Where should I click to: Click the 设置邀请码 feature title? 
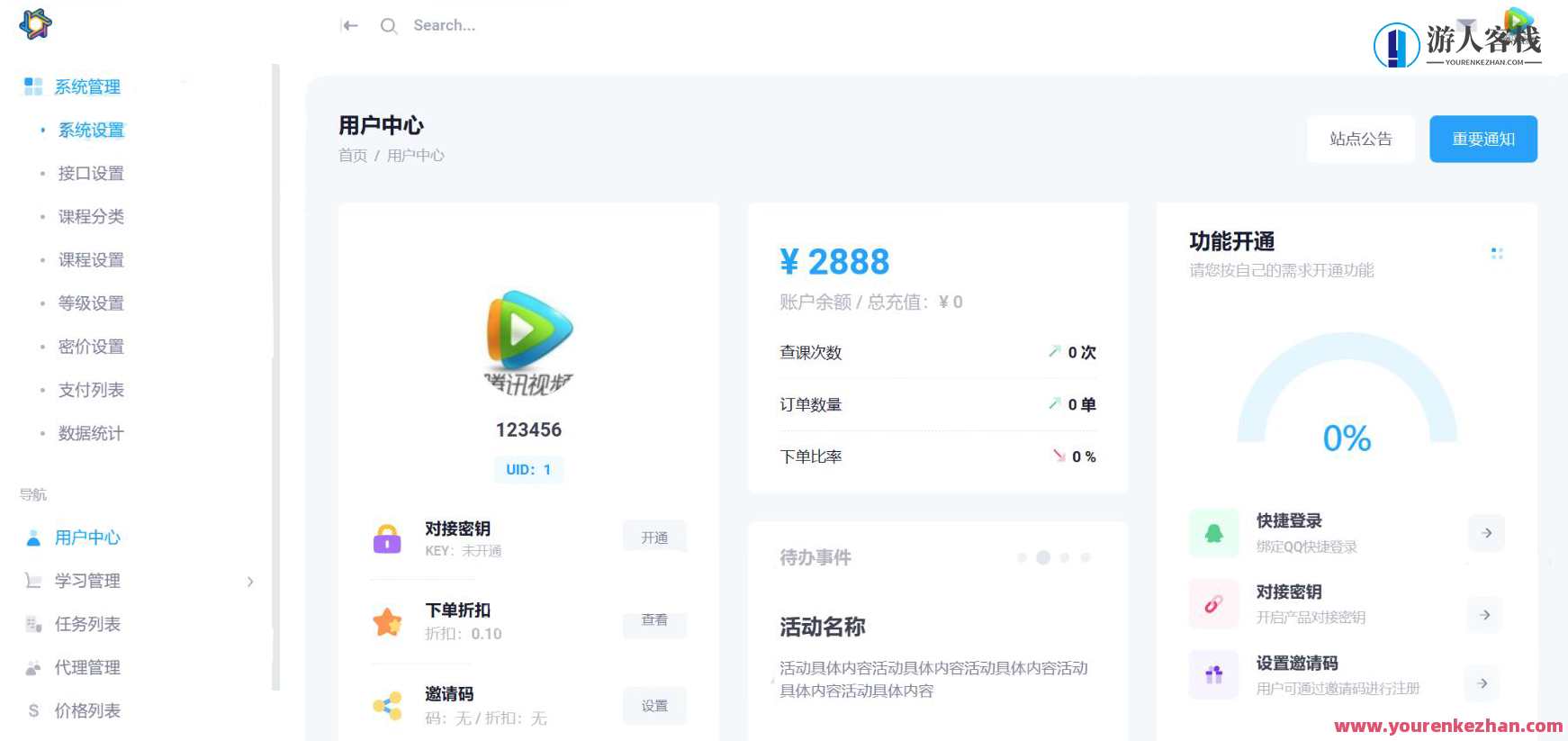pos(1297,663)
